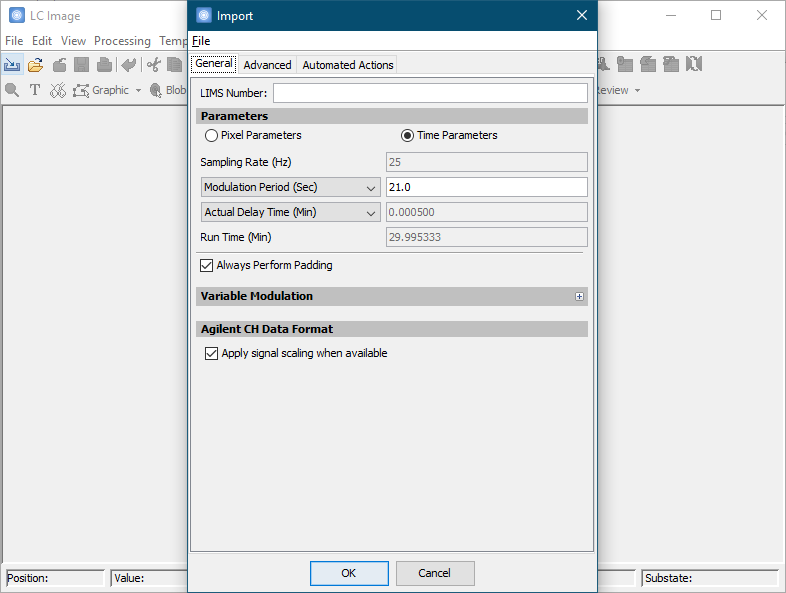
Task: Click the Value status bar field
Action: [149, 578]
